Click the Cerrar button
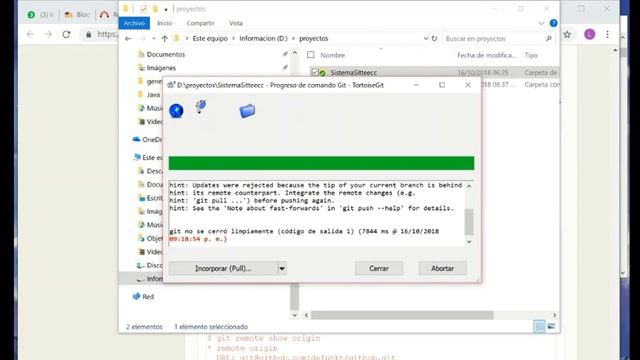The width and height of the screenshot is (640, 360). (379, 268)
